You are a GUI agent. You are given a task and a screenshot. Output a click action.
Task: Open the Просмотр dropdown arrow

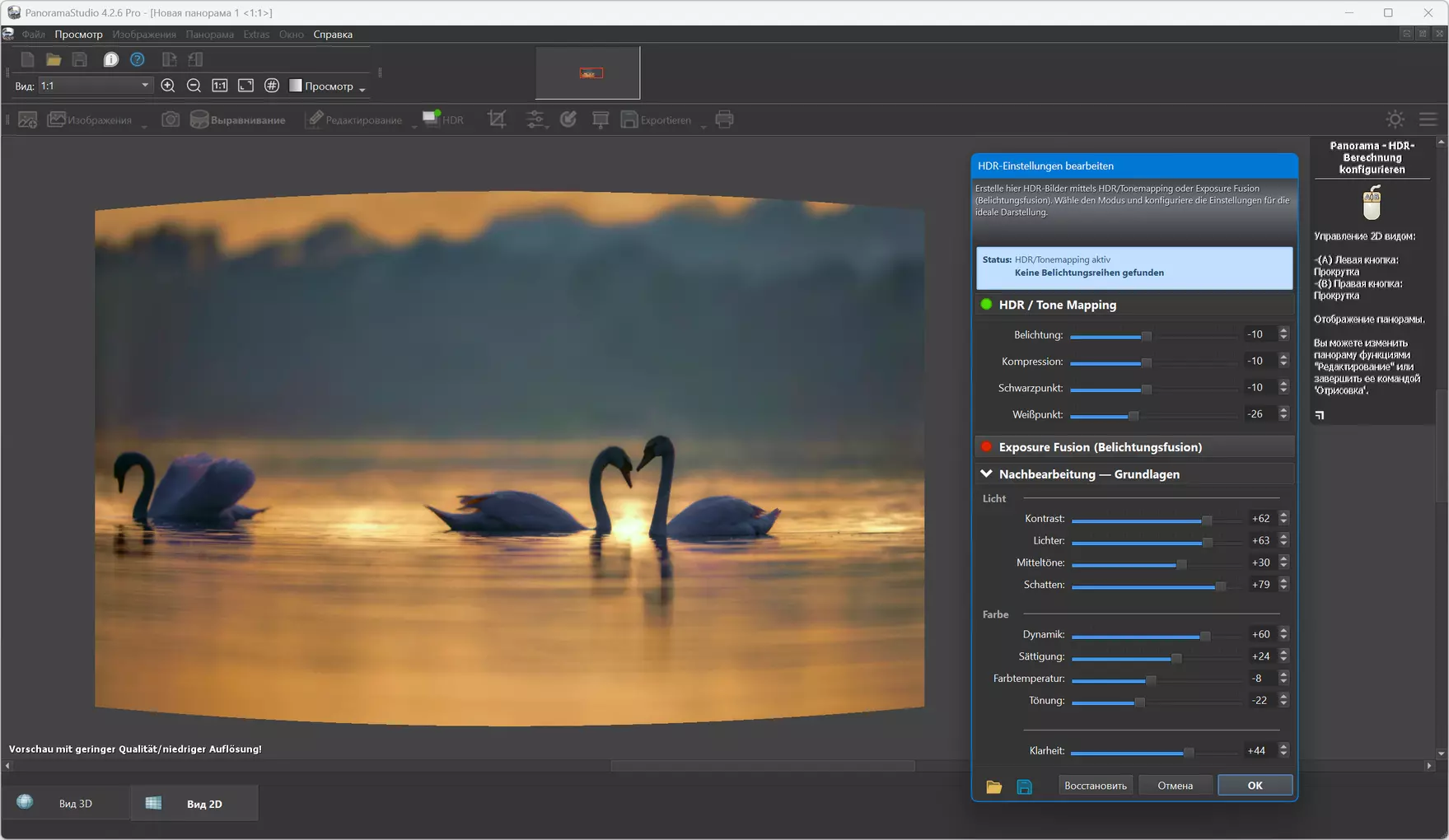pos(362,88)
